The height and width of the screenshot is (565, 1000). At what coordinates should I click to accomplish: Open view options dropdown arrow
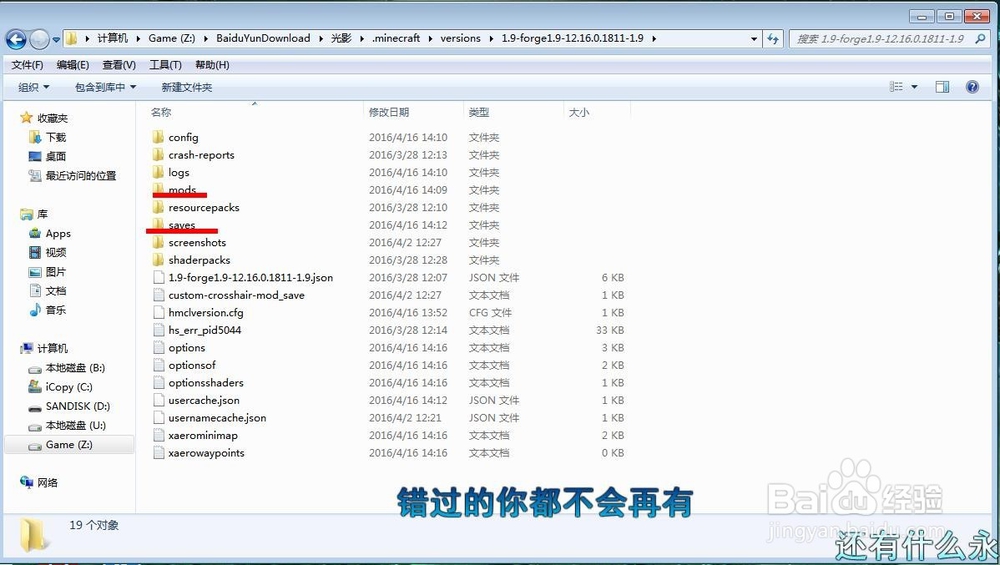(914, 87)
